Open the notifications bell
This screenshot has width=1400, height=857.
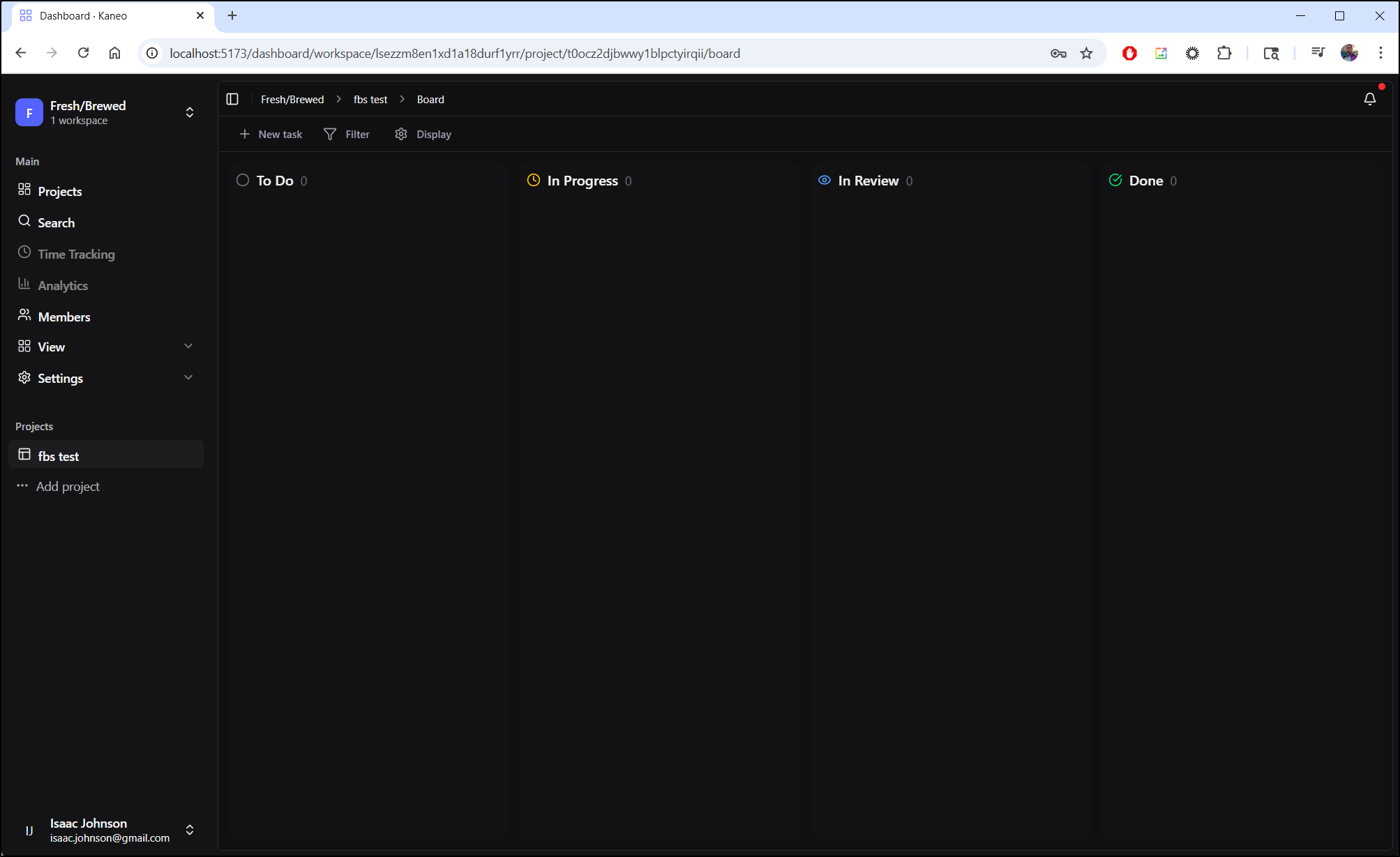pos(1369,99)
